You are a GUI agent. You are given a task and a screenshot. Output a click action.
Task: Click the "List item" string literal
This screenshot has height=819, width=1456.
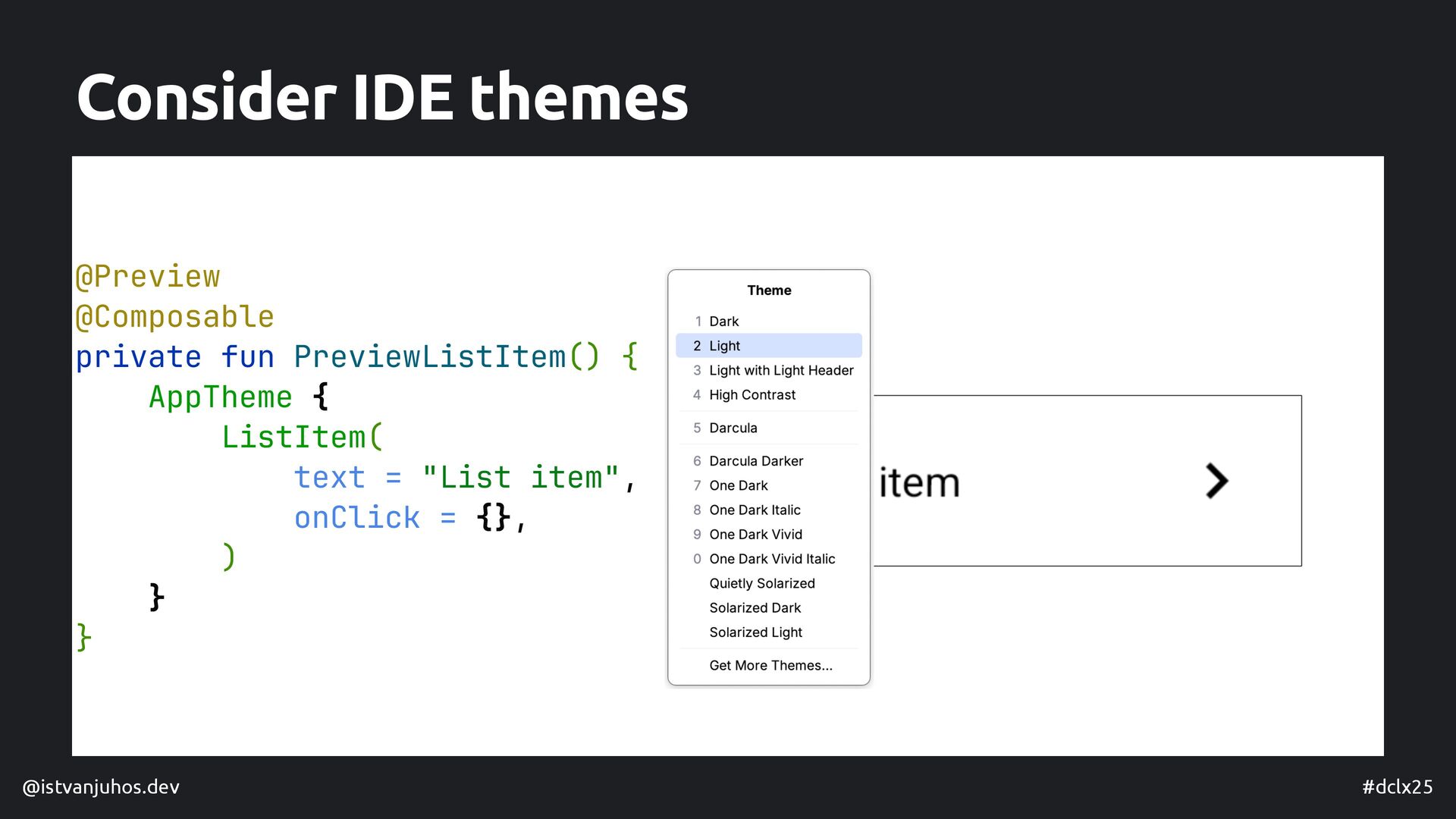(x=521, y=477)
